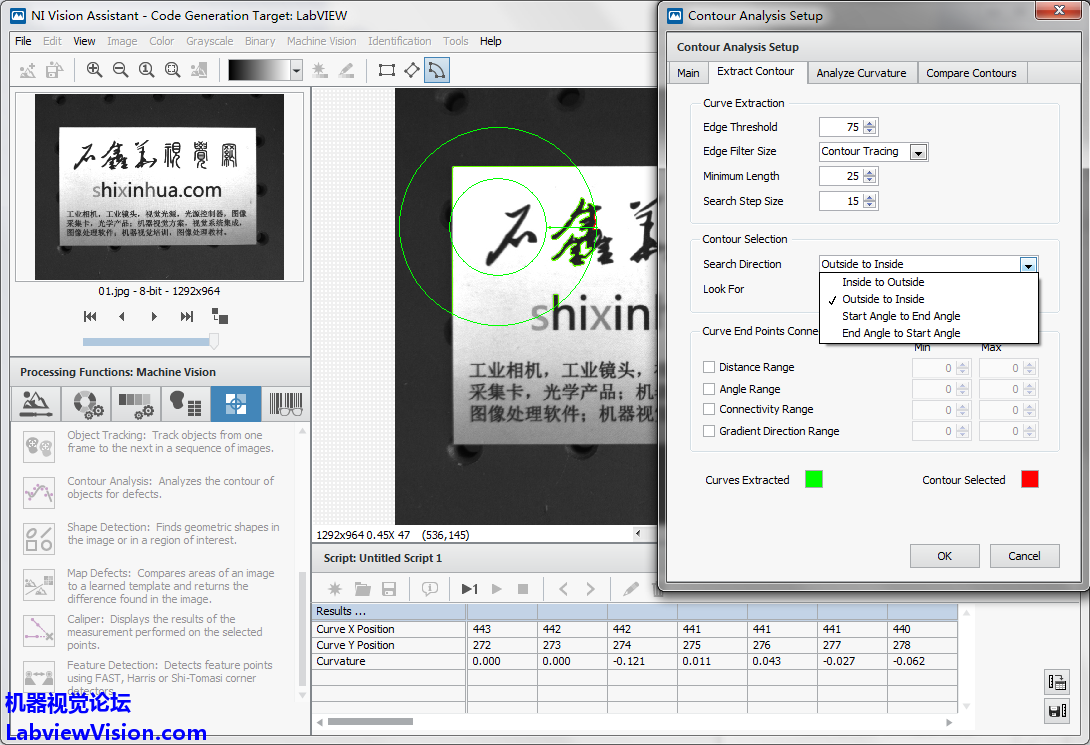Image resolution: width=1090 pixels, height=745 pixels.
Task: Click the Zoom to Fit icon
Action: pyautogui.click(x=172, y=69)
